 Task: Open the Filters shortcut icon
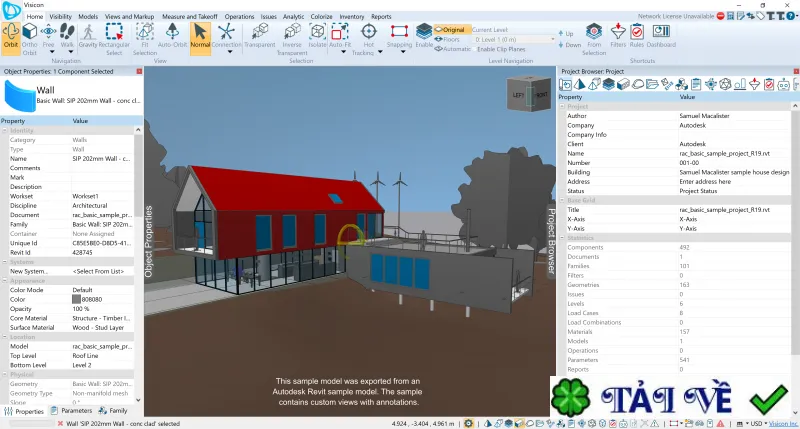618,36
